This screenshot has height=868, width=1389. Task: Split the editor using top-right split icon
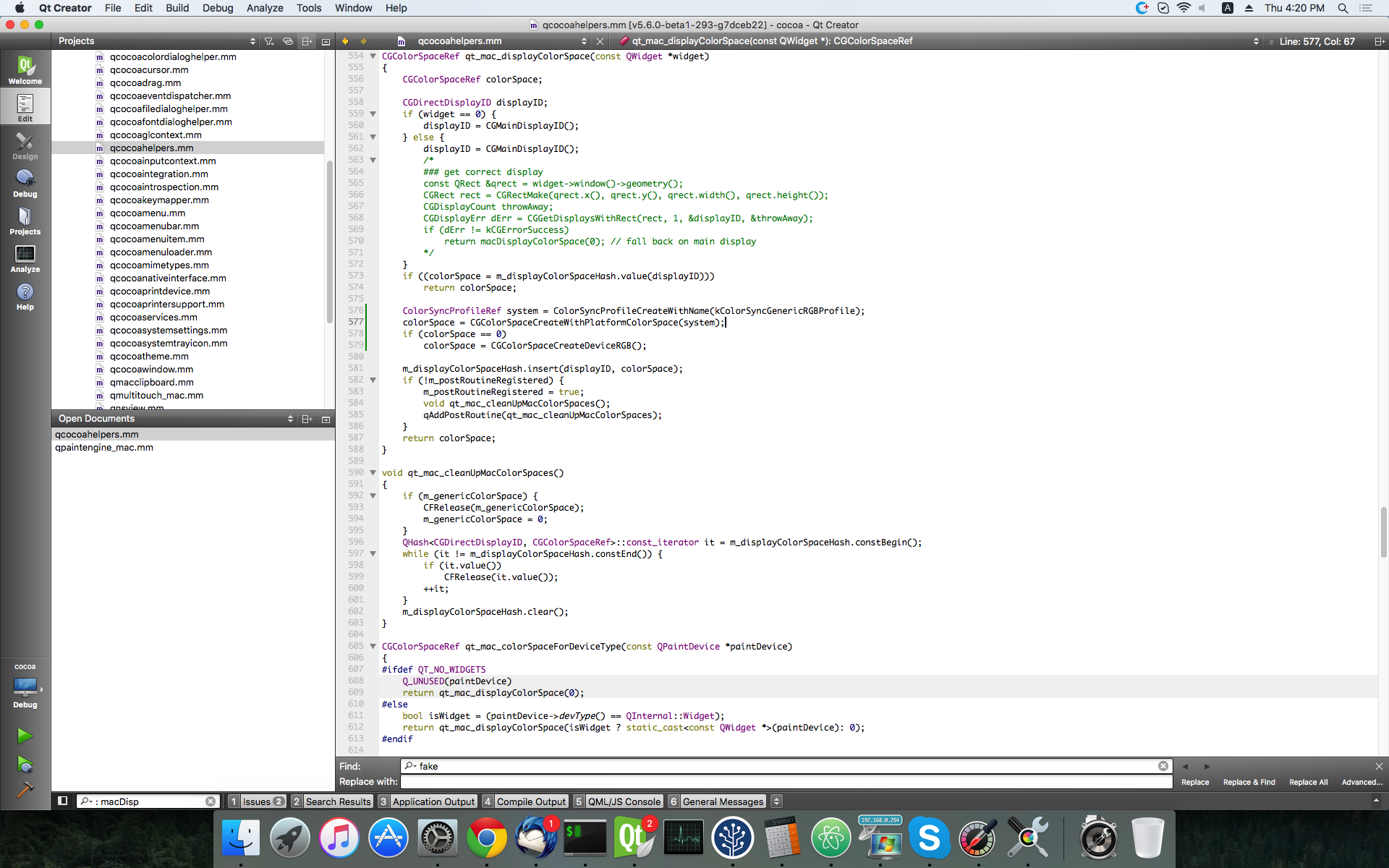point(1379,41)
